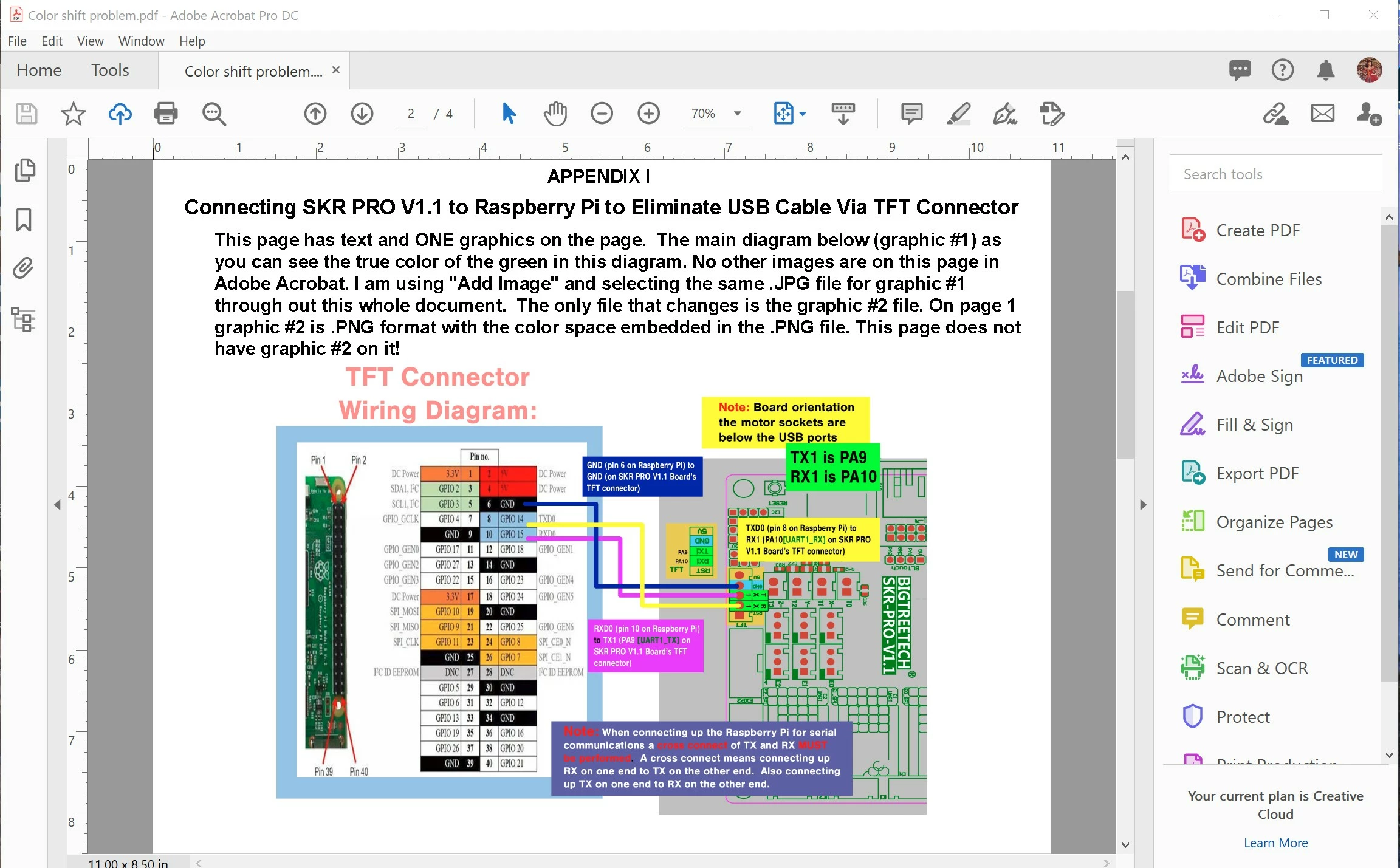Select the Hand pan tool
1400x868 pixels.
(x=555, y=114)
